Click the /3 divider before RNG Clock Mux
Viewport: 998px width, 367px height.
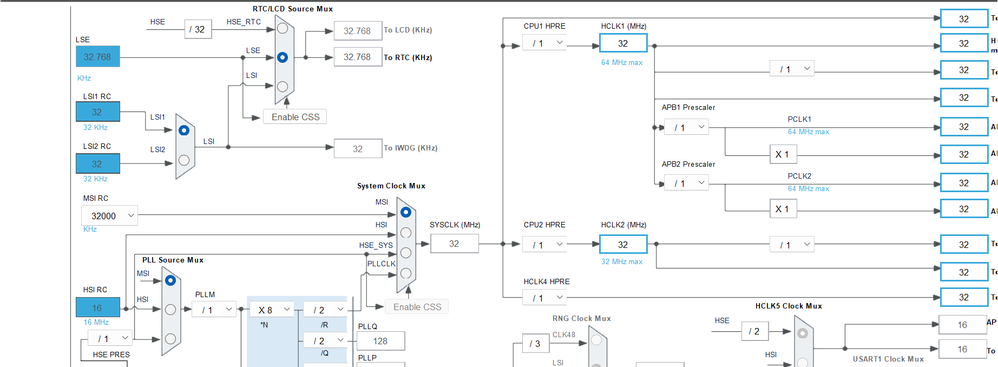pos(535,344)
